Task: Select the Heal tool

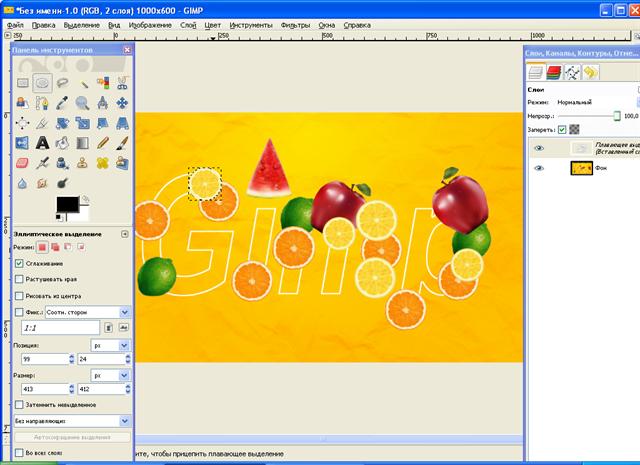Action: (x=102, y=163)
